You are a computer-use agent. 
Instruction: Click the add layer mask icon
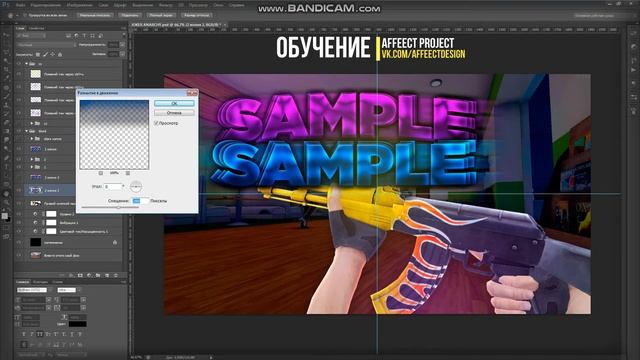80,276
